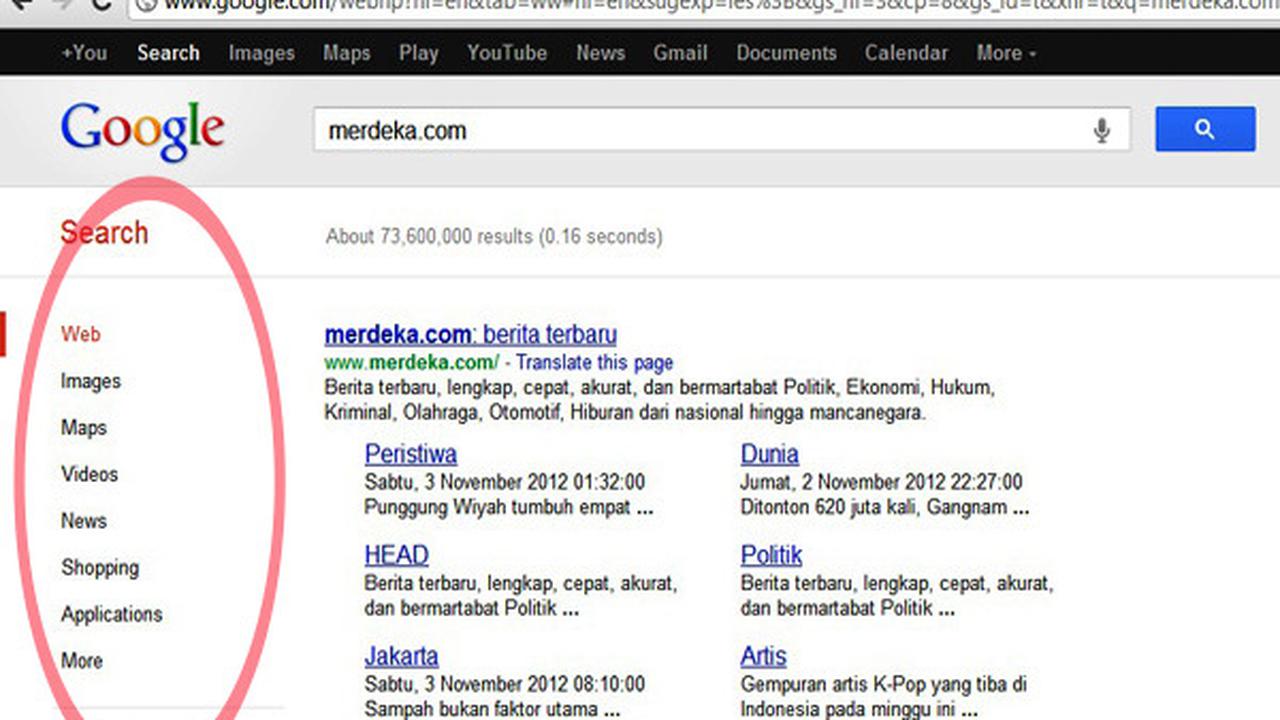This screenshot has width=1280, height=720.
Task: Open the HEAD sitelink
Action: click(x=396, y=555)
